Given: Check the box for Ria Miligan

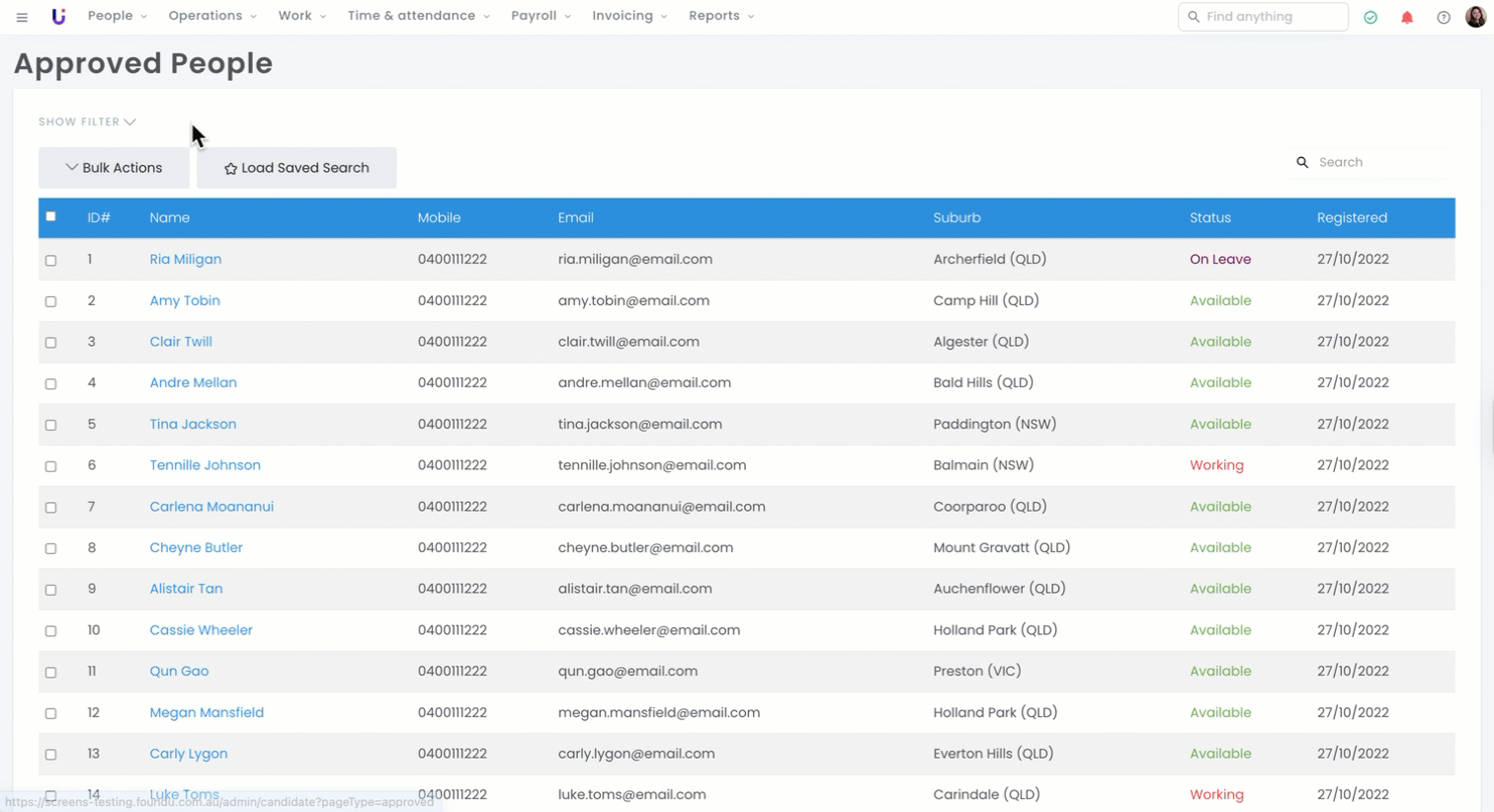Looking at the screenshot, I should tap(51, 261).
